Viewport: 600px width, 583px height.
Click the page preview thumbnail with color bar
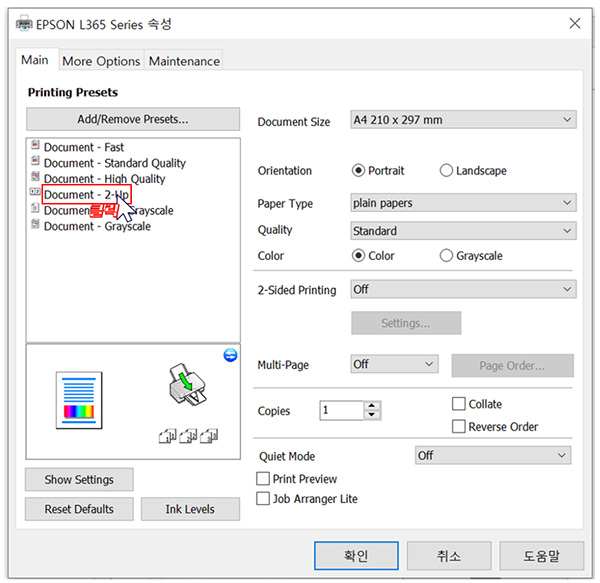point(79,400)
